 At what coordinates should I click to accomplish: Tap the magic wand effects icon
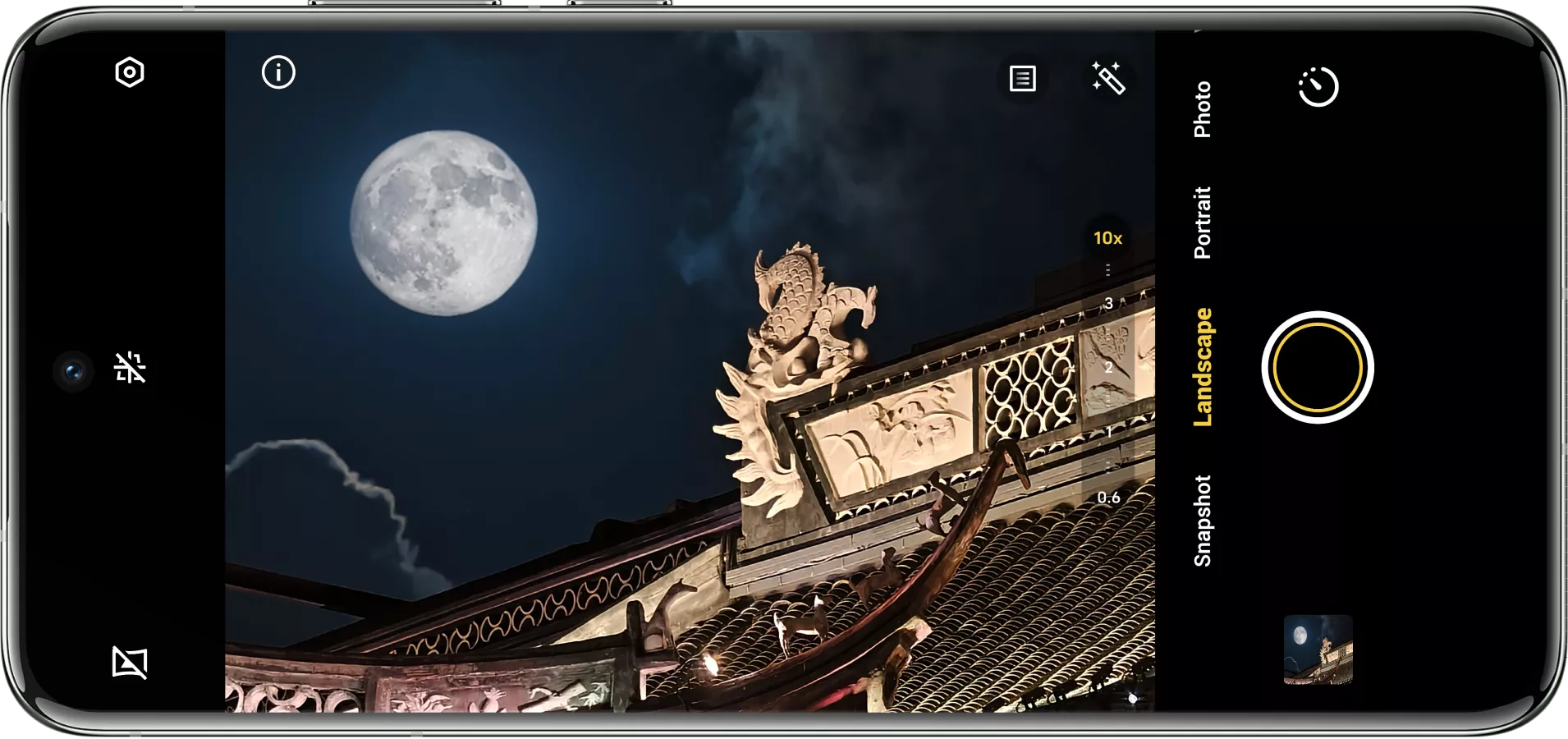click(x=1108, y=79)
